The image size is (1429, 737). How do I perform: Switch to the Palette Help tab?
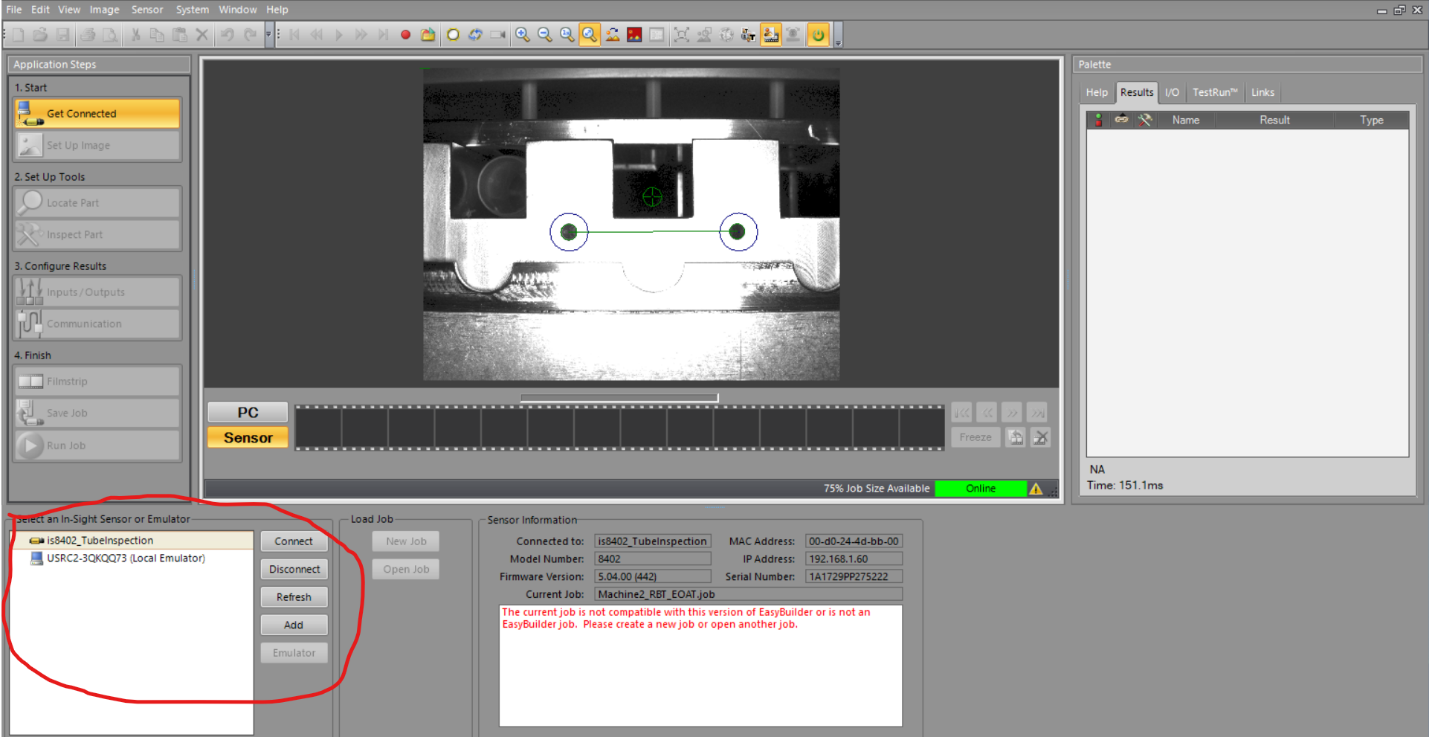click(x=1097, y=92)
